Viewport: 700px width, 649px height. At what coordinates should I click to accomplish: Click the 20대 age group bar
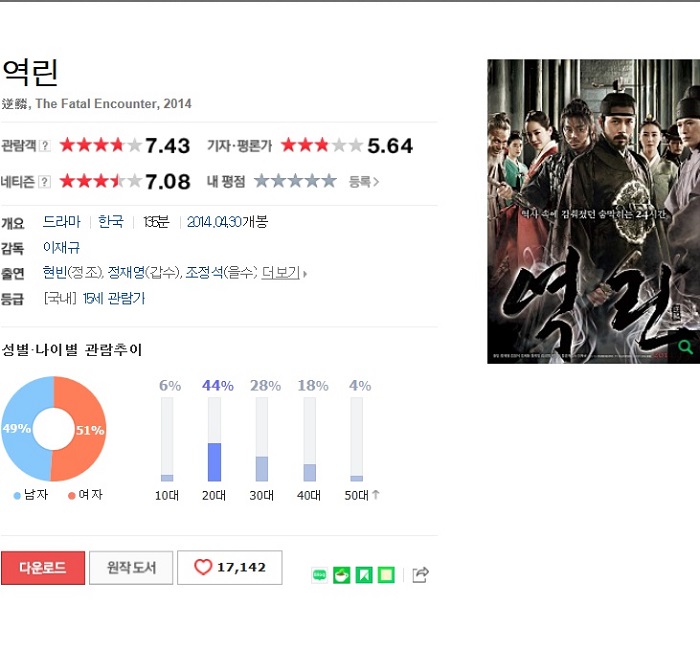[x=214, y=440]
